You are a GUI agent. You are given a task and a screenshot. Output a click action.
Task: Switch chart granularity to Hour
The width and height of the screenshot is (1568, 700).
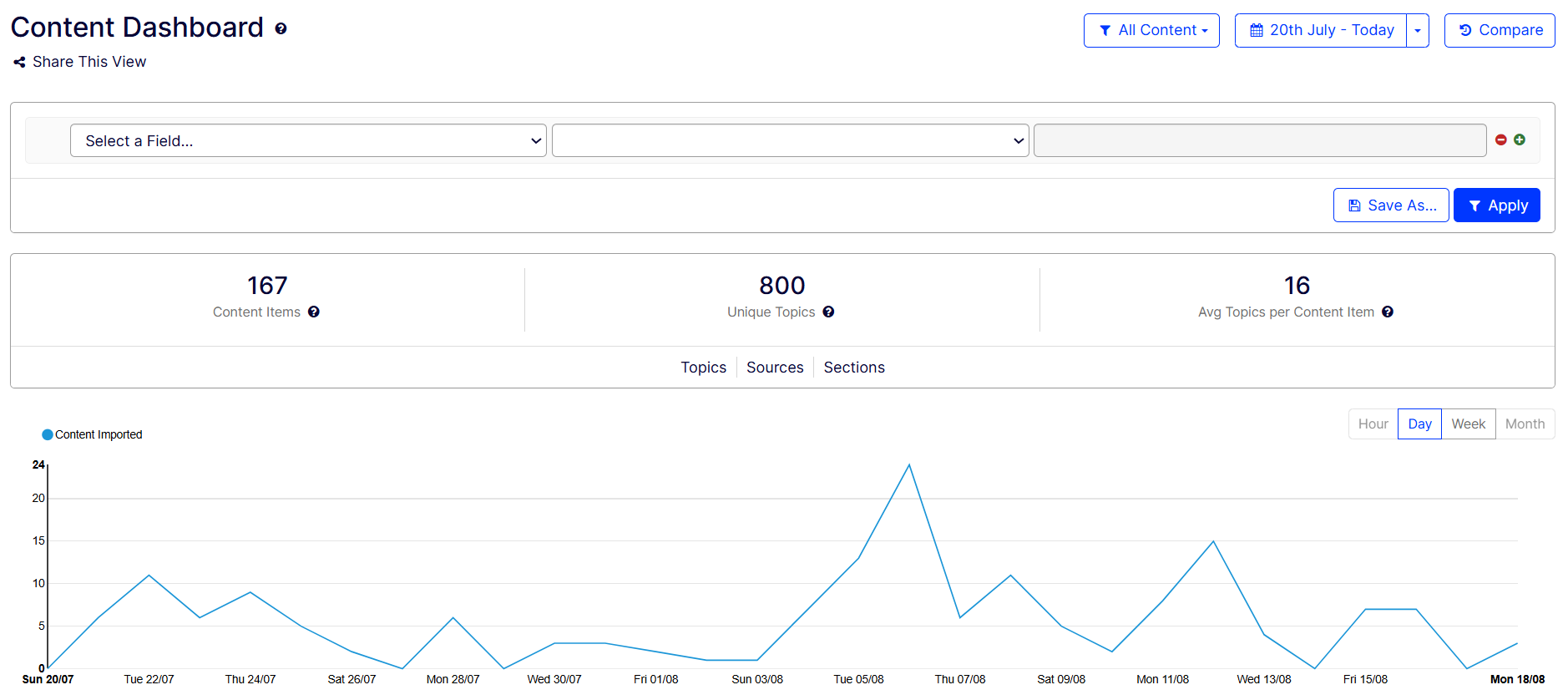(x=1373, y=424)
